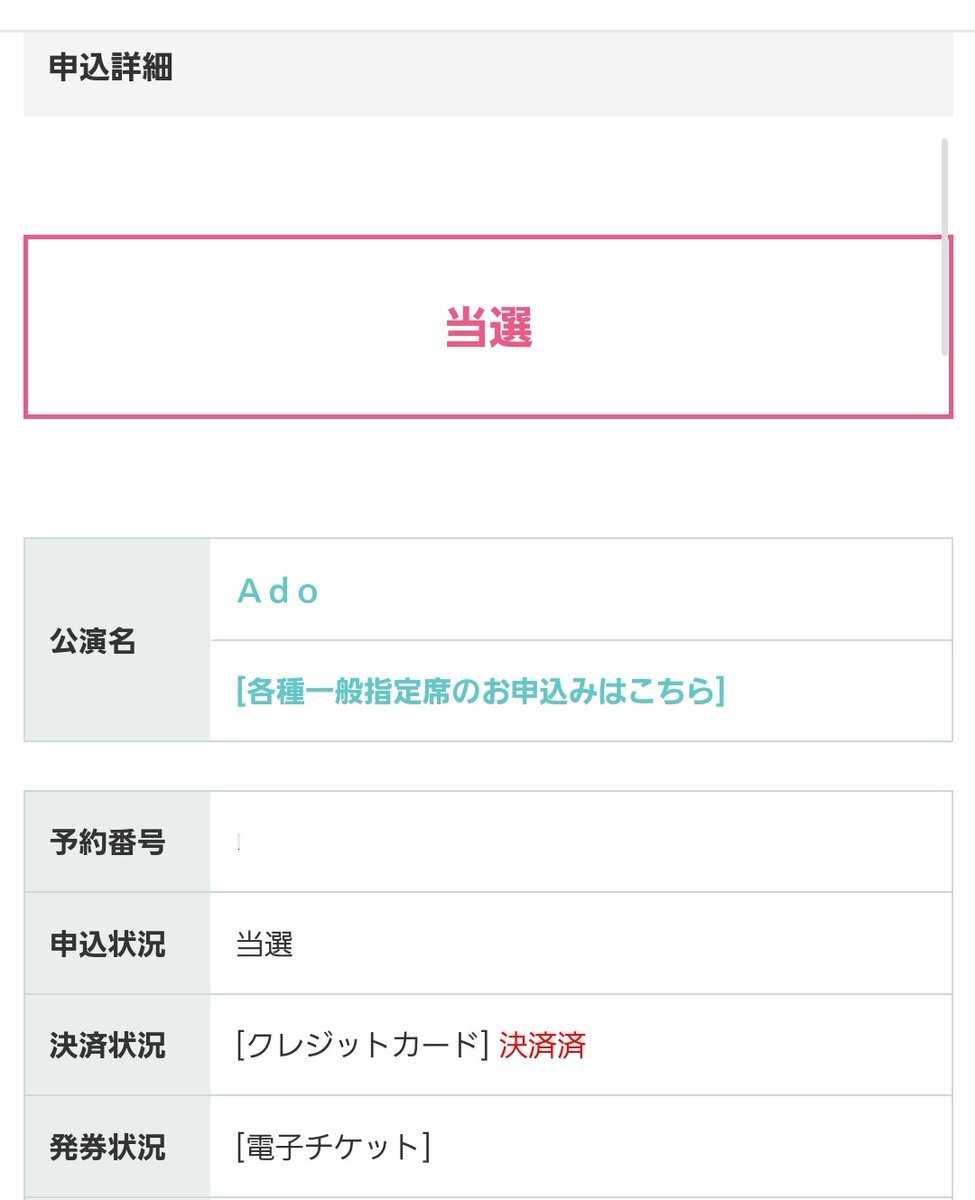This screenshot has width=975, height=1200.
Task: Click the gap between 公演名 and 予約番号 tables
Action: pyautogui.click(x=488, y=766)
